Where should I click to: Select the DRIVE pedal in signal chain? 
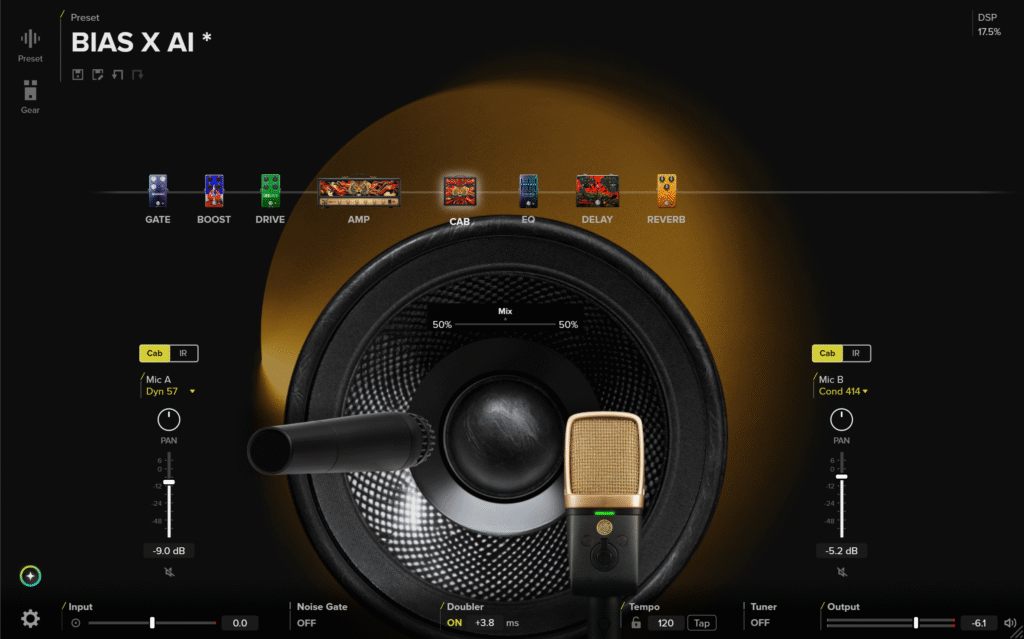coord(270,191)
